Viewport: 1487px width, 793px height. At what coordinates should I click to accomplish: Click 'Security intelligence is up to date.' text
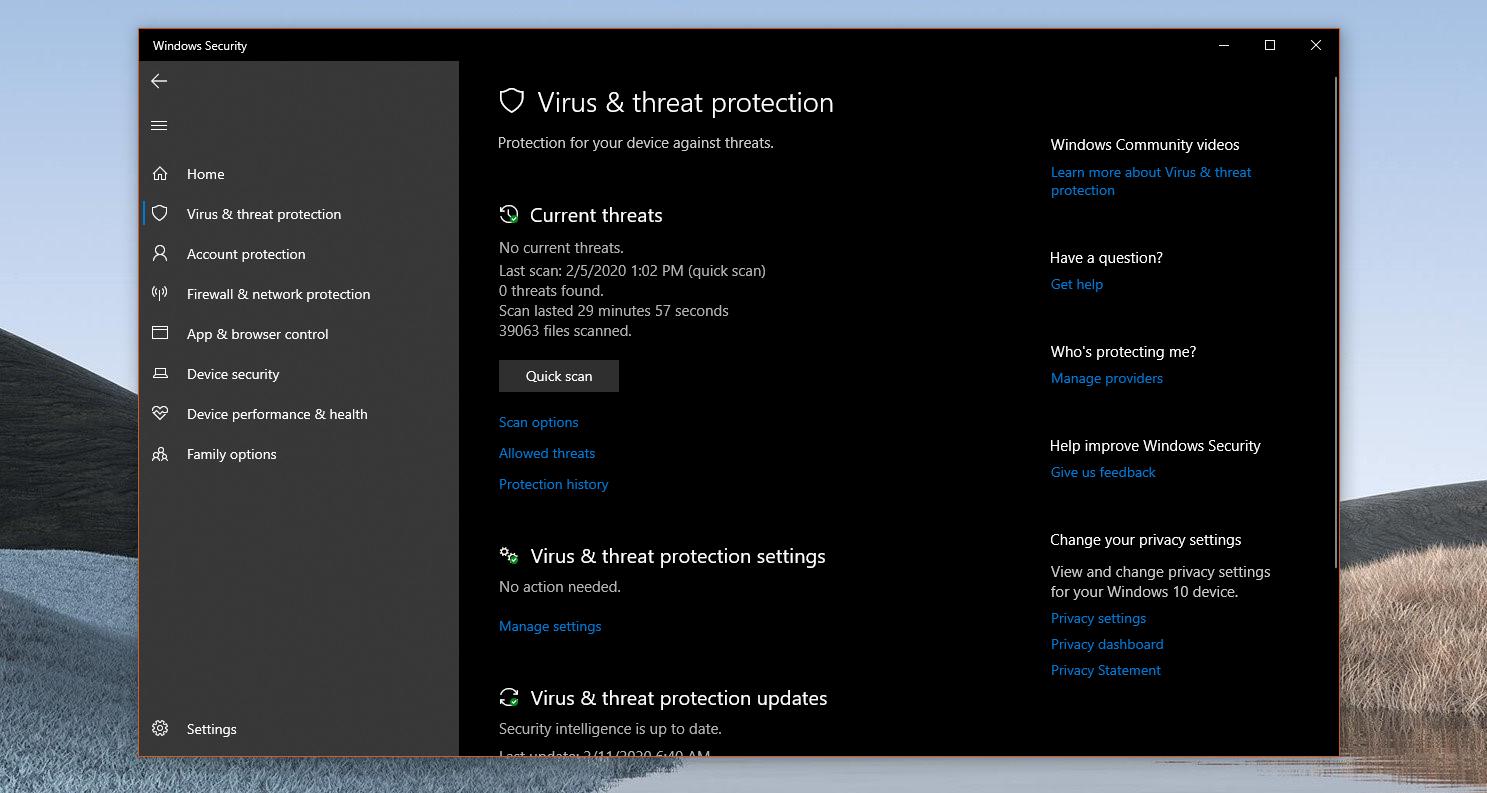pos(610,729)
